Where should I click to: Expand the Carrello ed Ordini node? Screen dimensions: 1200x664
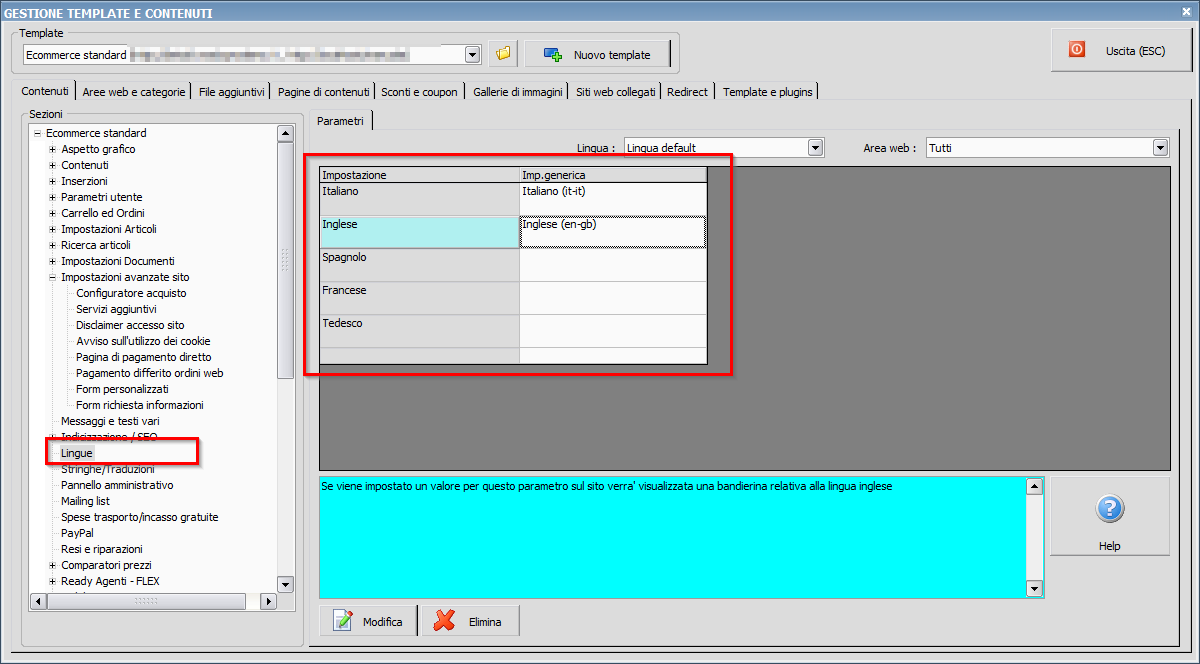point(53,213)
